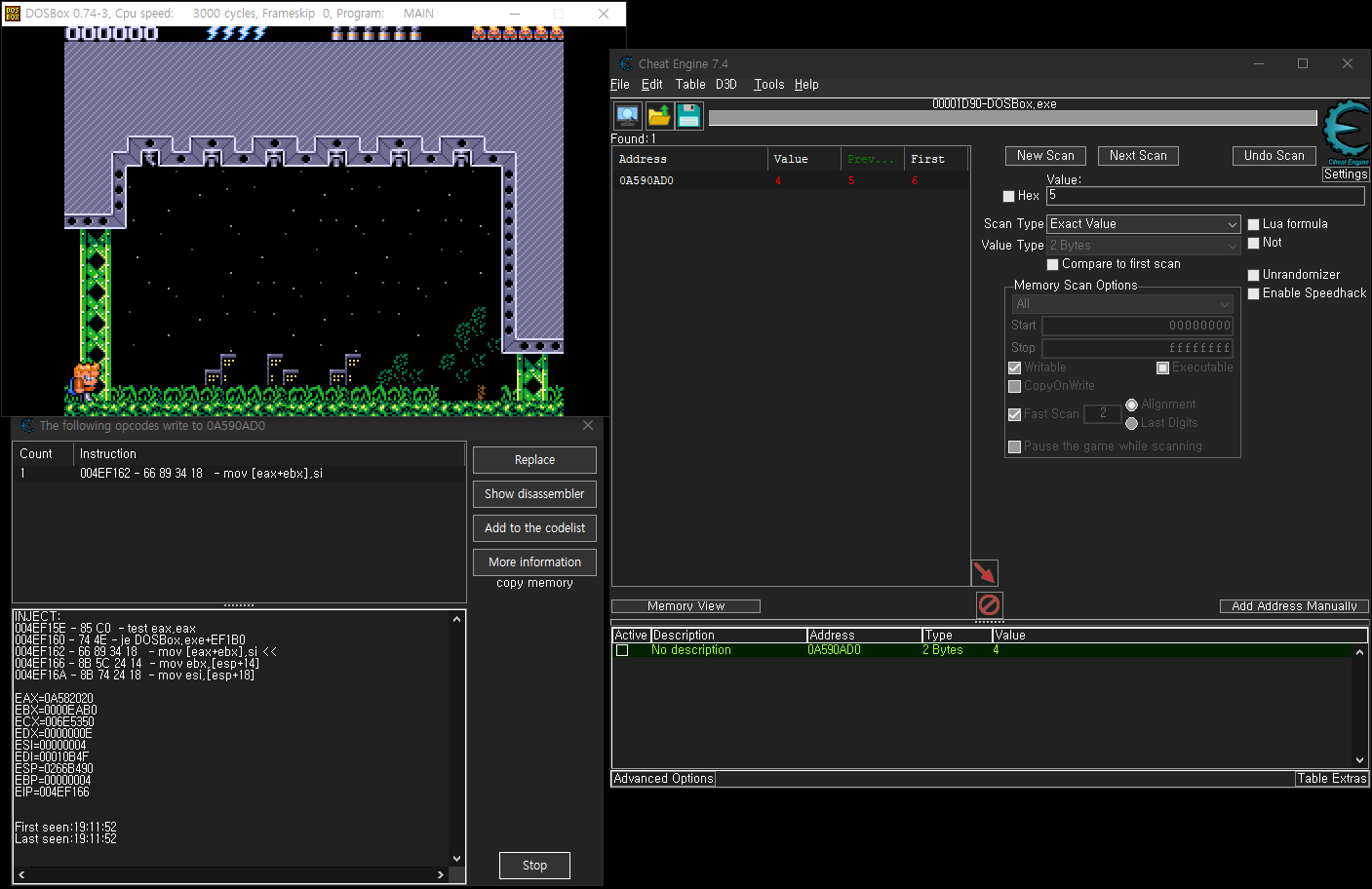Click the Open Process computer icon

(x=628, y=116)
